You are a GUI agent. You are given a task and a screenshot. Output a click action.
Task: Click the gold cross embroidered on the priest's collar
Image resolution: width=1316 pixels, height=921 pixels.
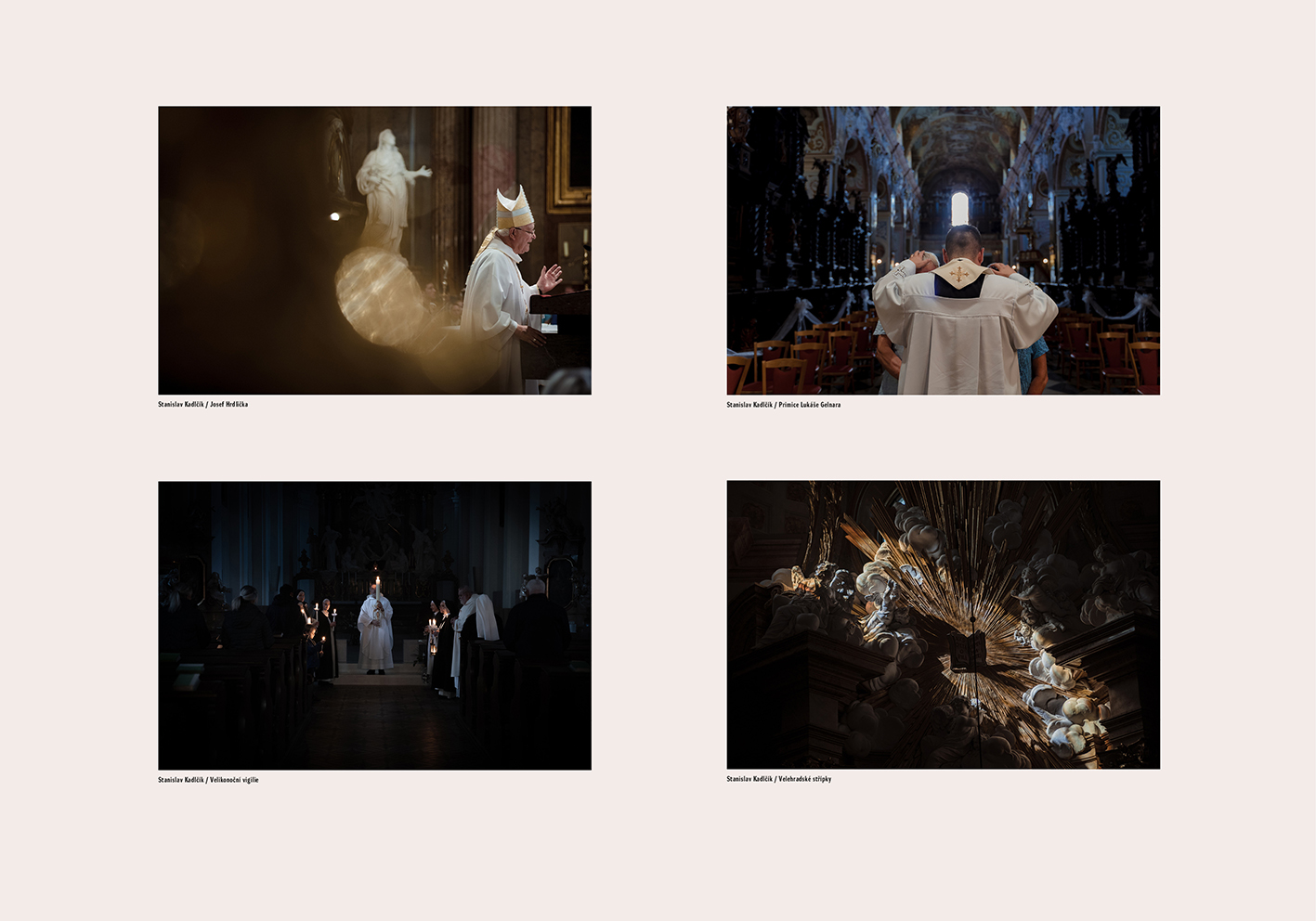click(x=959, y=273)
